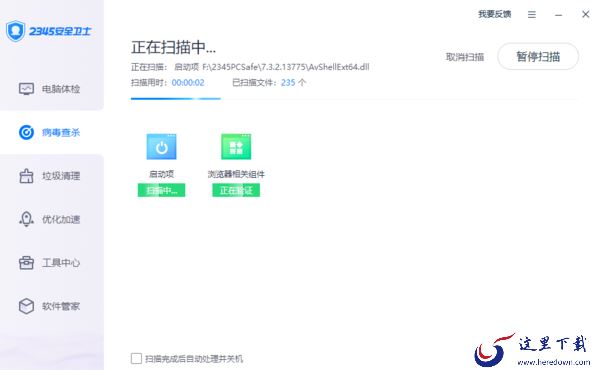Minimize the 2345安全卫士 window

[x=559, y=15]
